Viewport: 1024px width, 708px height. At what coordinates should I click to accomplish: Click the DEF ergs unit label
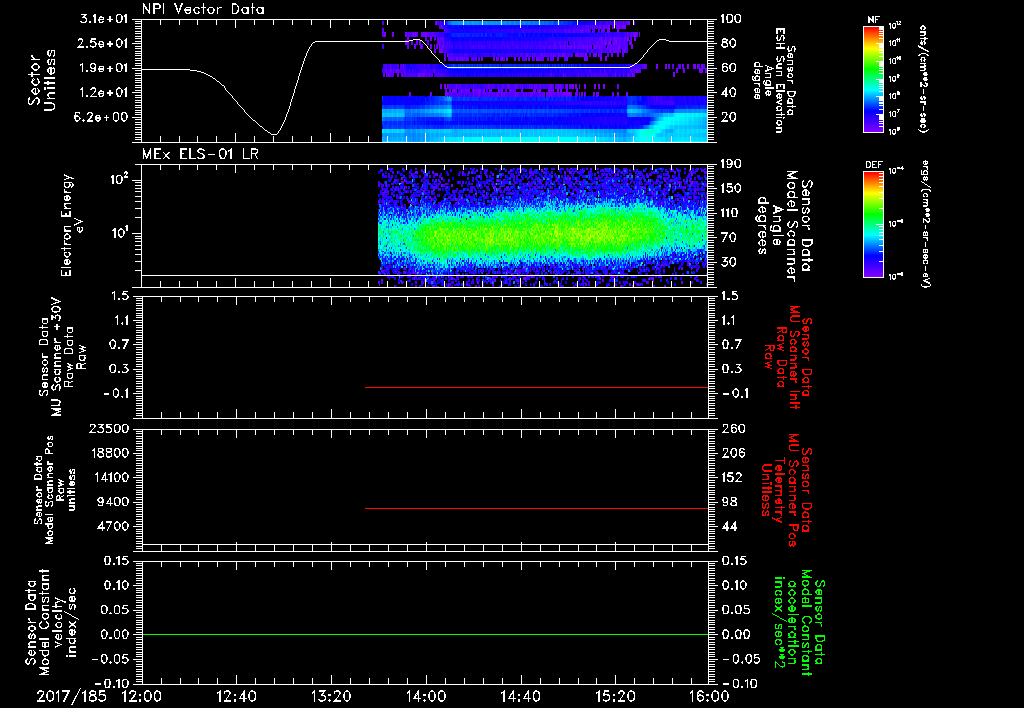pyautogui.click(x=925, y=224)
